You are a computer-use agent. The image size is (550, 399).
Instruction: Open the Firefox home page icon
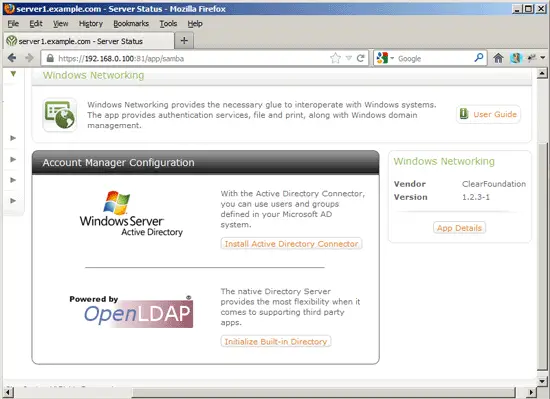tap(498, 58)
